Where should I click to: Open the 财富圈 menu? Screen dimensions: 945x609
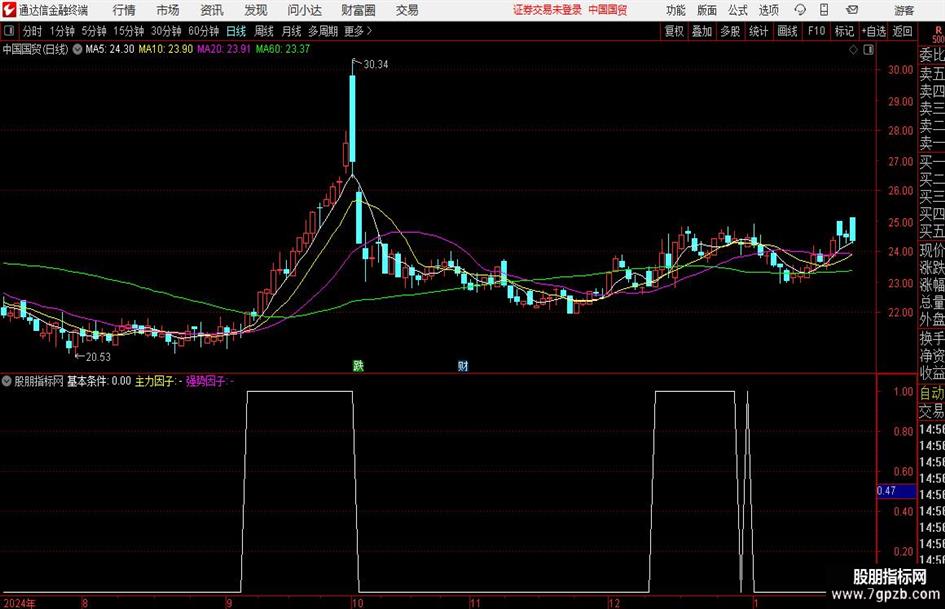pos(358,10)
